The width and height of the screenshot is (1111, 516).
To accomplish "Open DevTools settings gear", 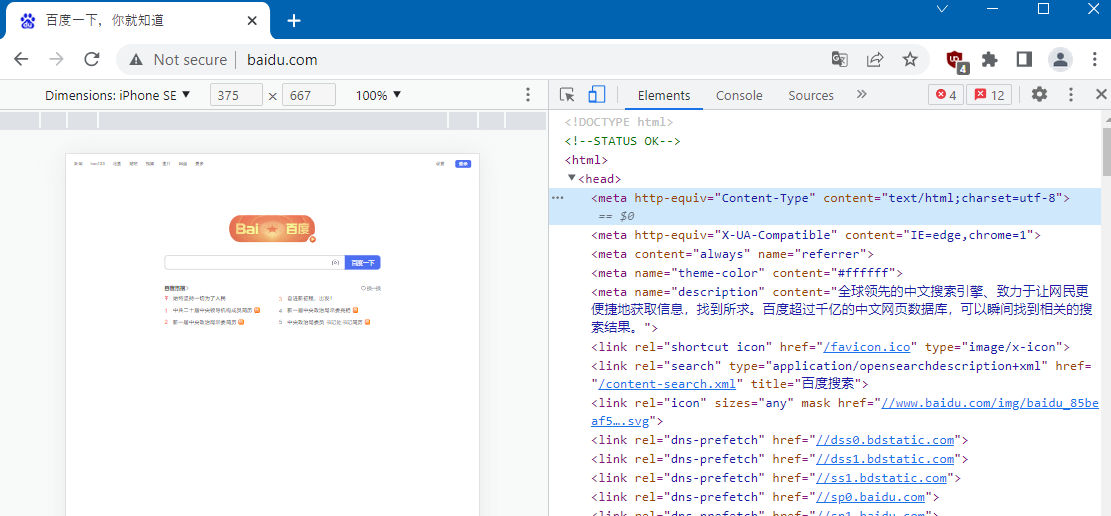I will coord(1039,94).
